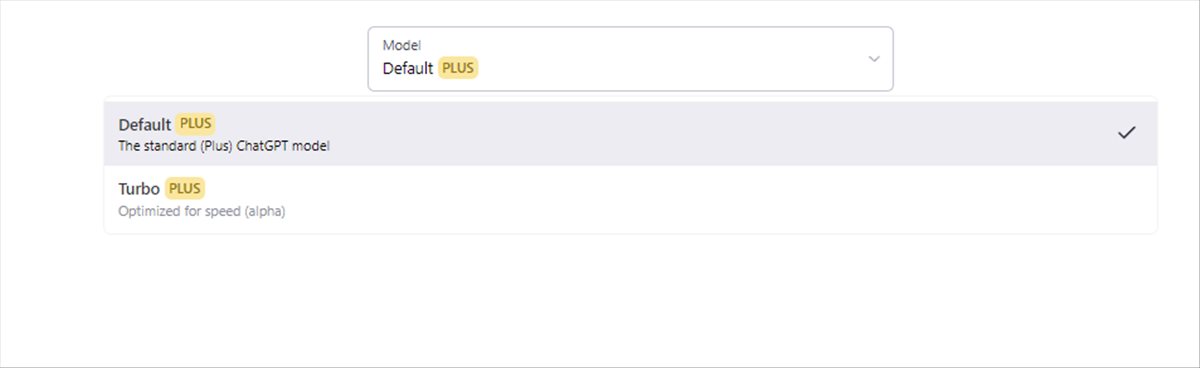
Task: Choose the Turbo model option
Action: (630, 198)
